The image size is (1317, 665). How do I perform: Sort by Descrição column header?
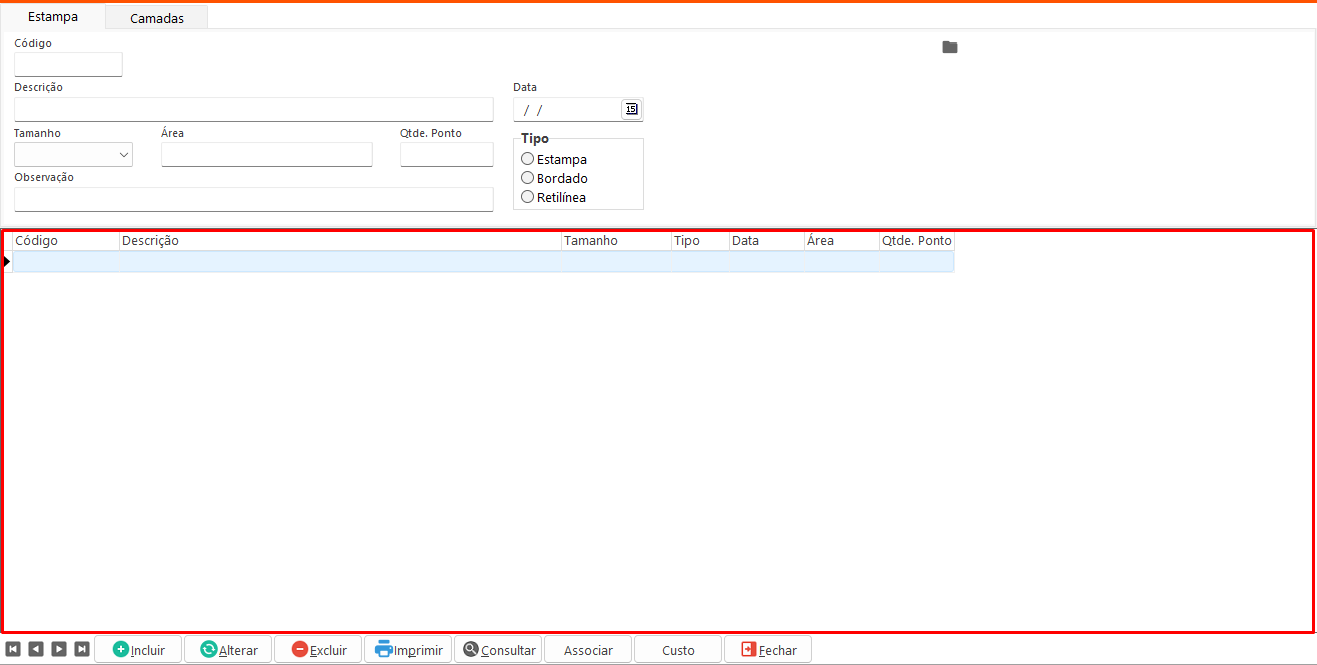(340, 241)
